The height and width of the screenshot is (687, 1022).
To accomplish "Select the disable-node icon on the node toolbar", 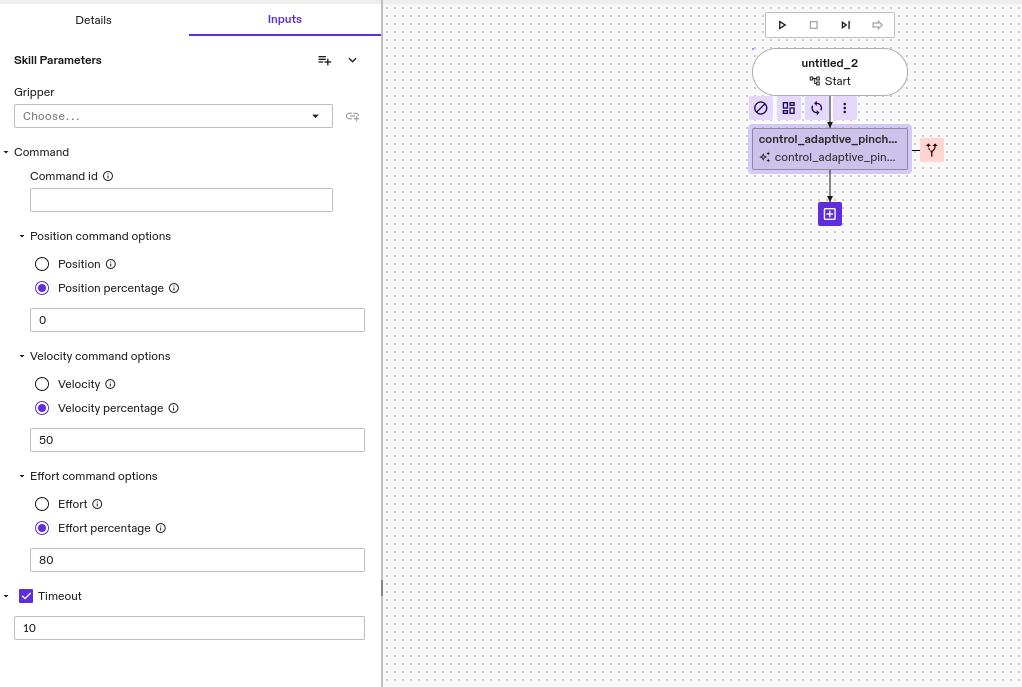I will (761, 107).
